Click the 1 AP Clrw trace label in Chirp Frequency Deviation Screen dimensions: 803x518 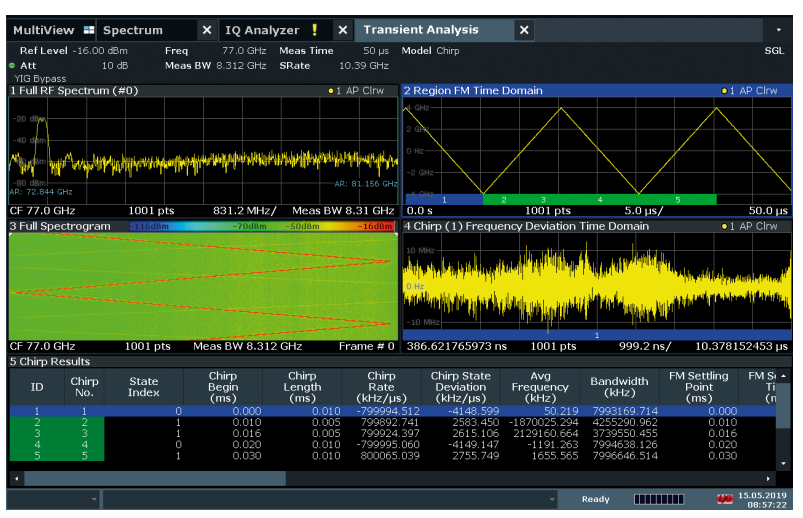coord(749,226)
